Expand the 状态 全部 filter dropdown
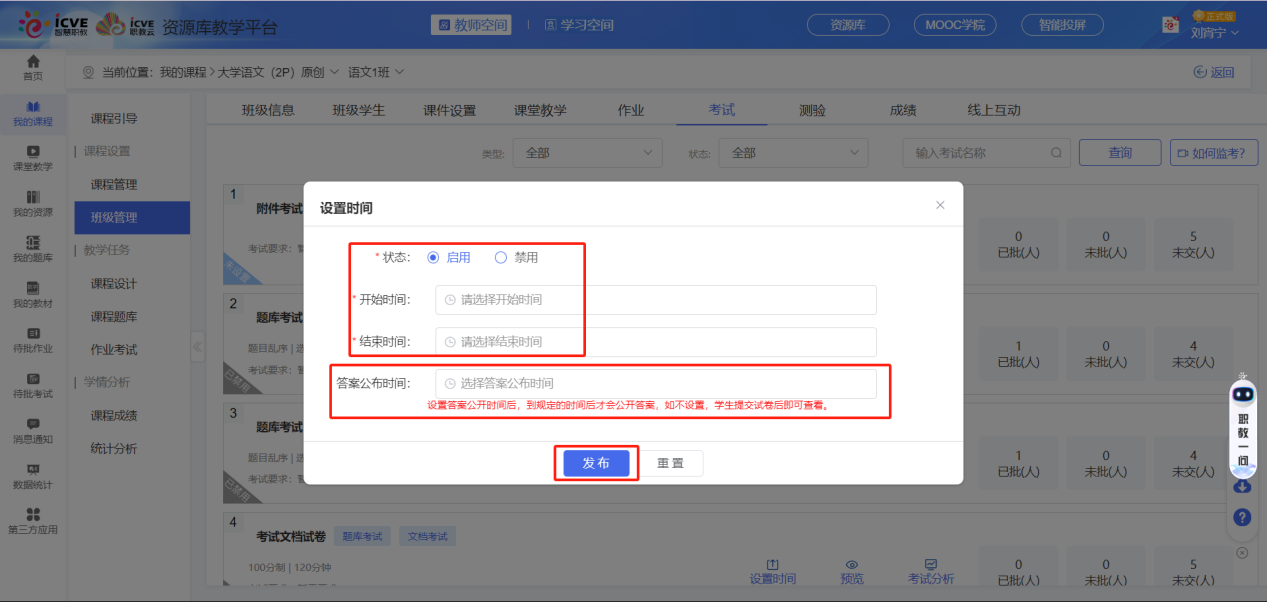 pos(793,152)
